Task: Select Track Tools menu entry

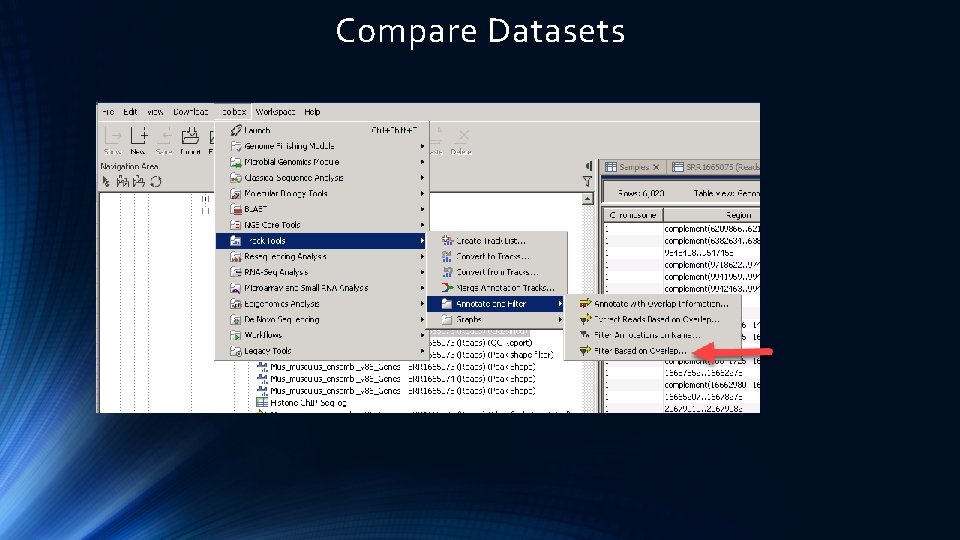Action: [322, 241]
